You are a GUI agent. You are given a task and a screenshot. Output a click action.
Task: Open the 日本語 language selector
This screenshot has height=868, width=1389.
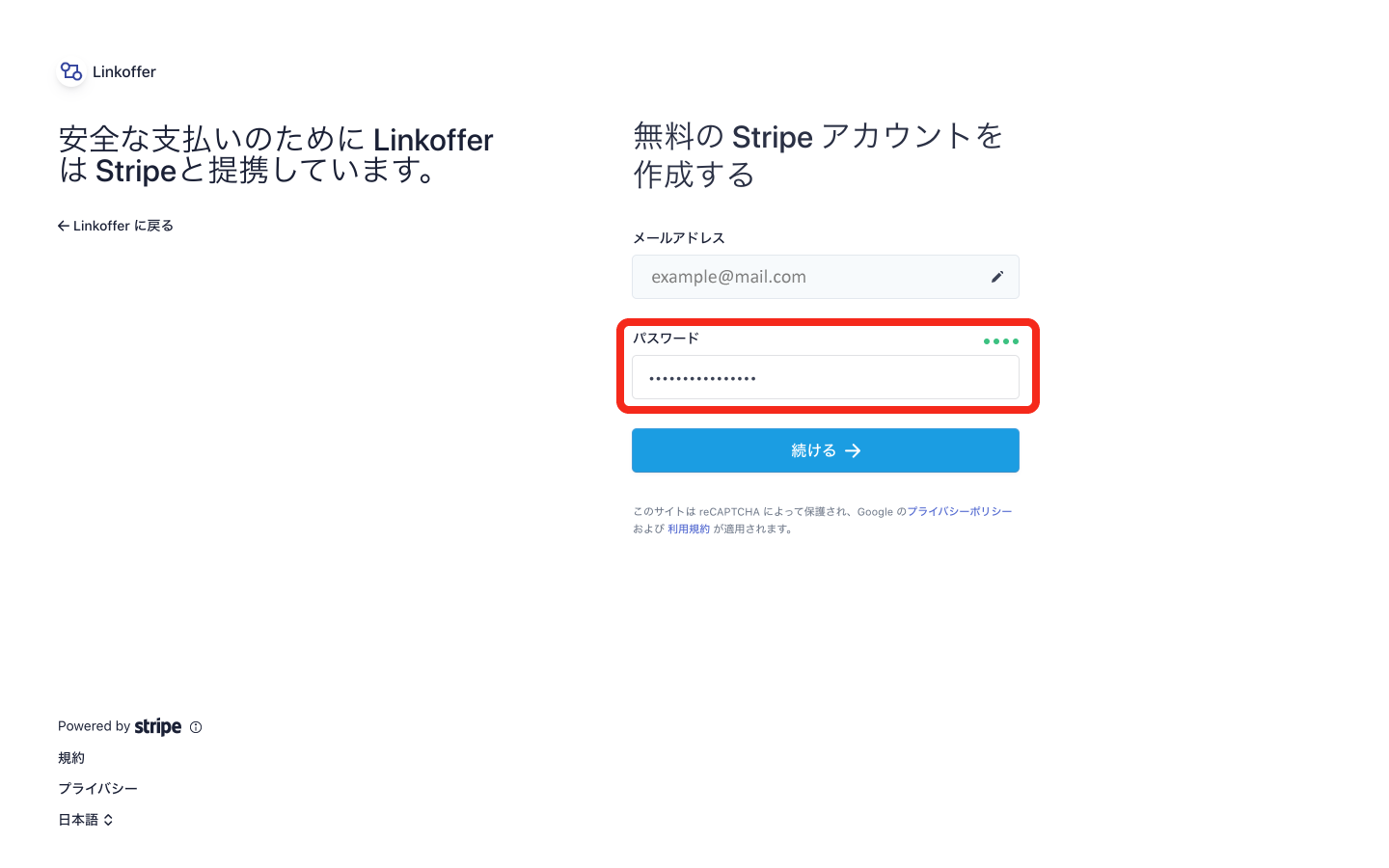point(86,820)
